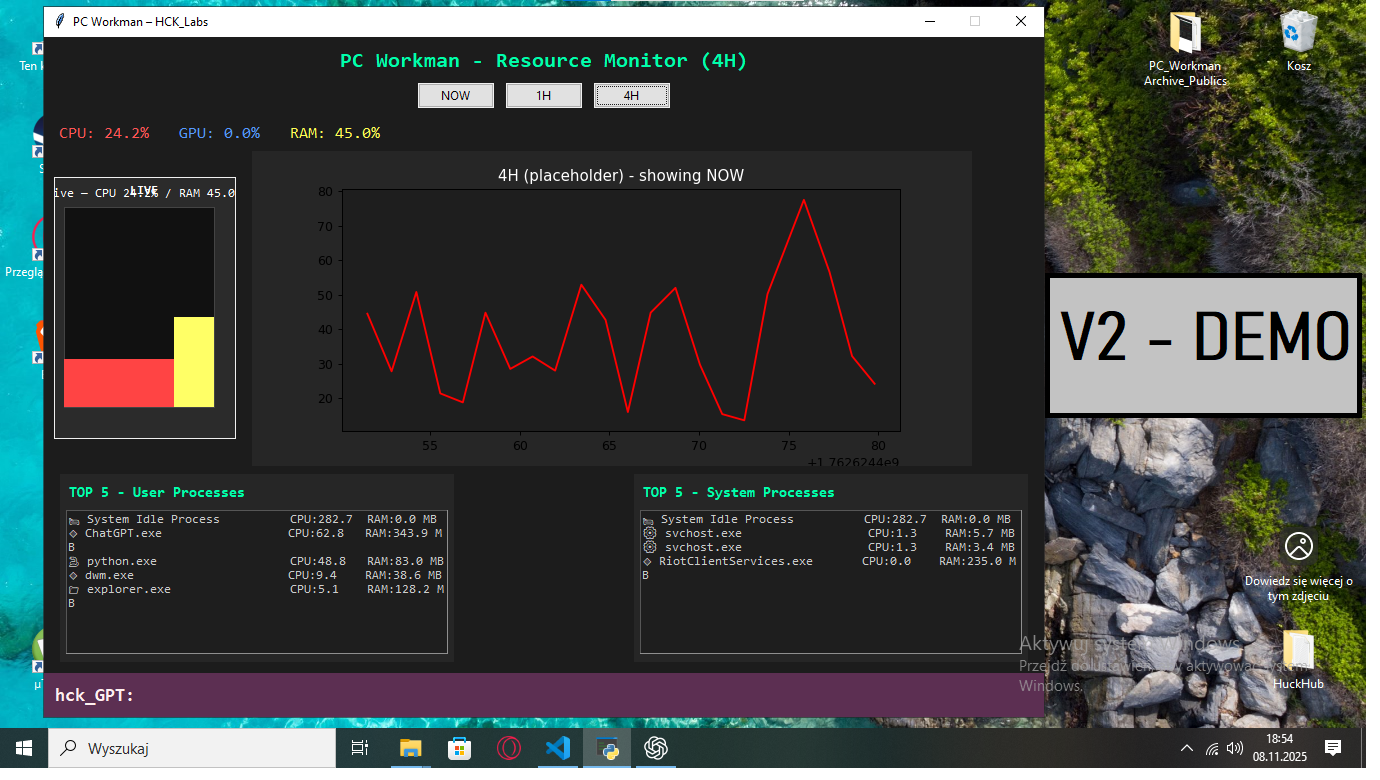
Task: Switch to the 1H timeframe tab
Action: (x=543, y=95)
